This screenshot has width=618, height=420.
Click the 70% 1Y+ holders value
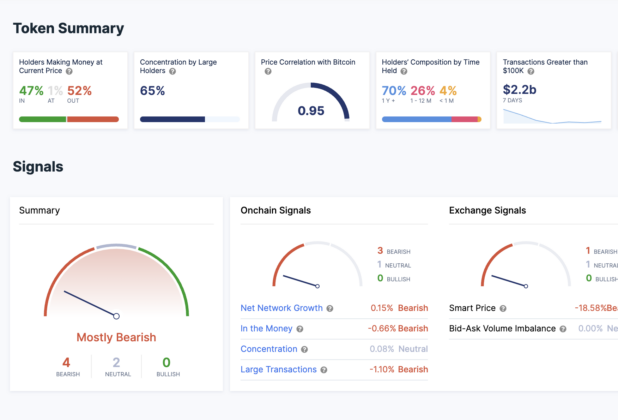pos(394,91)
